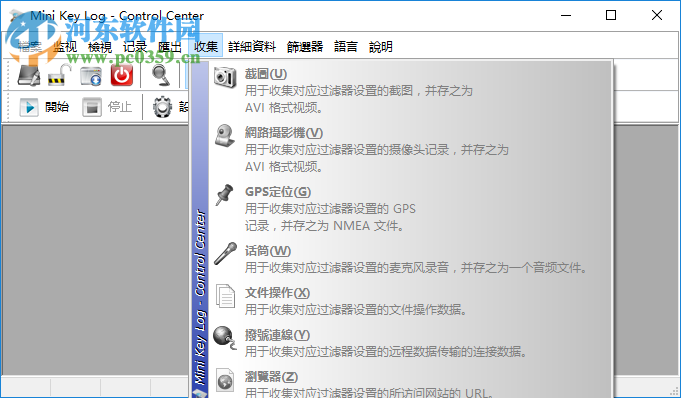Close the Mini Key Log window
681x398 pixels.
click(657, 15)
